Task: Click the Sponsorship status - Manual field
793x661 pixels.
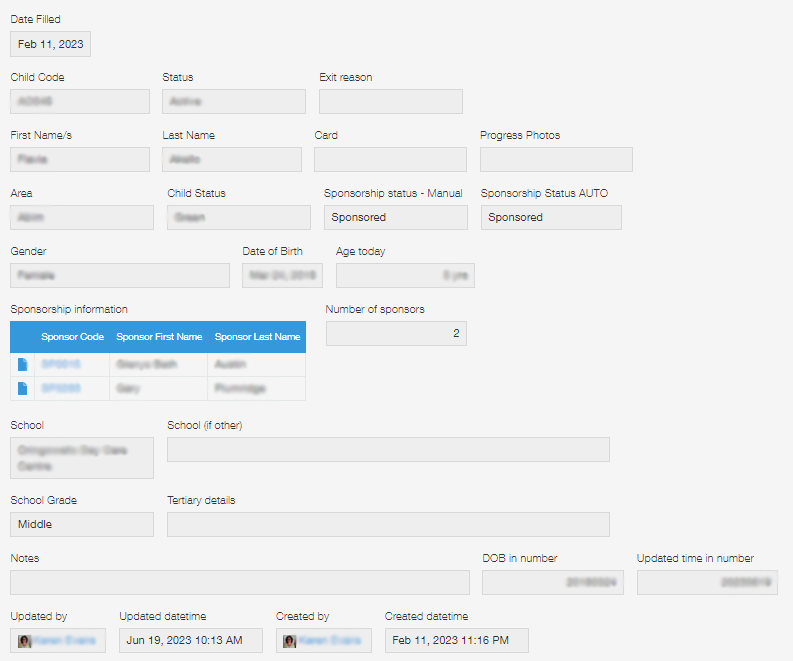Action: coord(395,217)
